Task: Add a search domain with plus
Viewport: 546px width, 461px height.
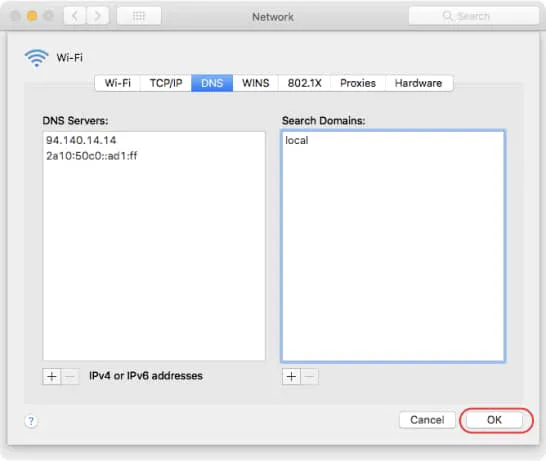Action: click(291, 376)
